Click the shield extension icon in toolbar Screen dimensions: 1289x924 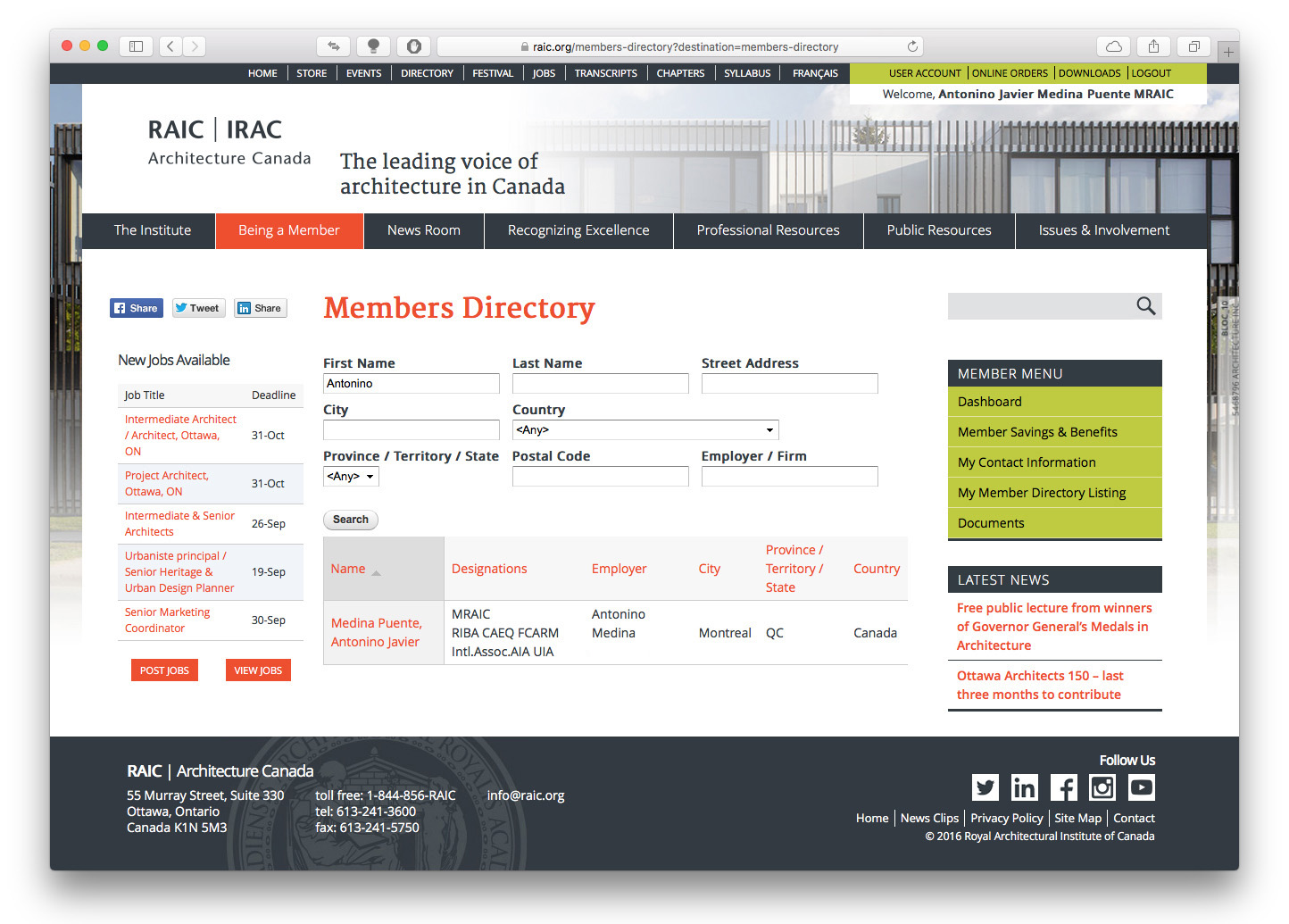click(x=414, y=46)
